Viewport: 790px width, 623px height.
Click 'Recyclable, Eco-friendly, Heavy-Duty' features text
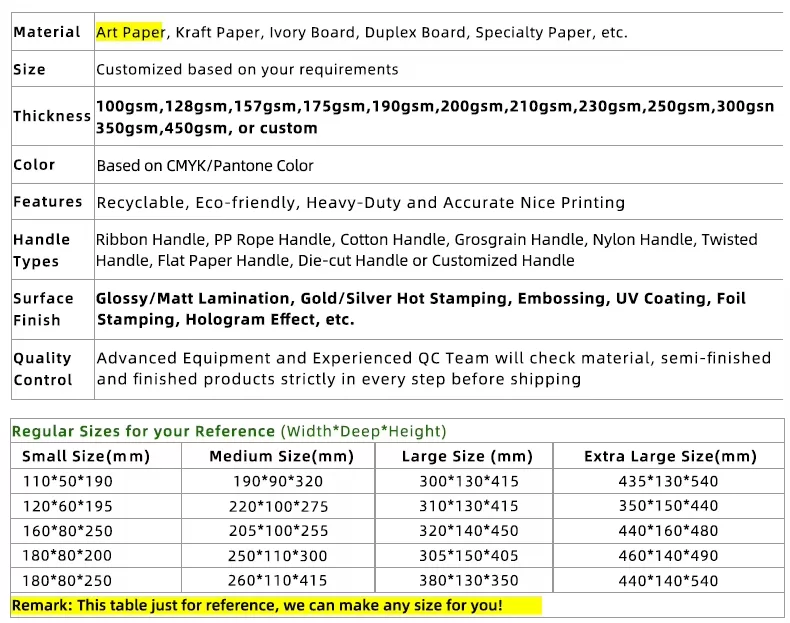click(249, 202)
